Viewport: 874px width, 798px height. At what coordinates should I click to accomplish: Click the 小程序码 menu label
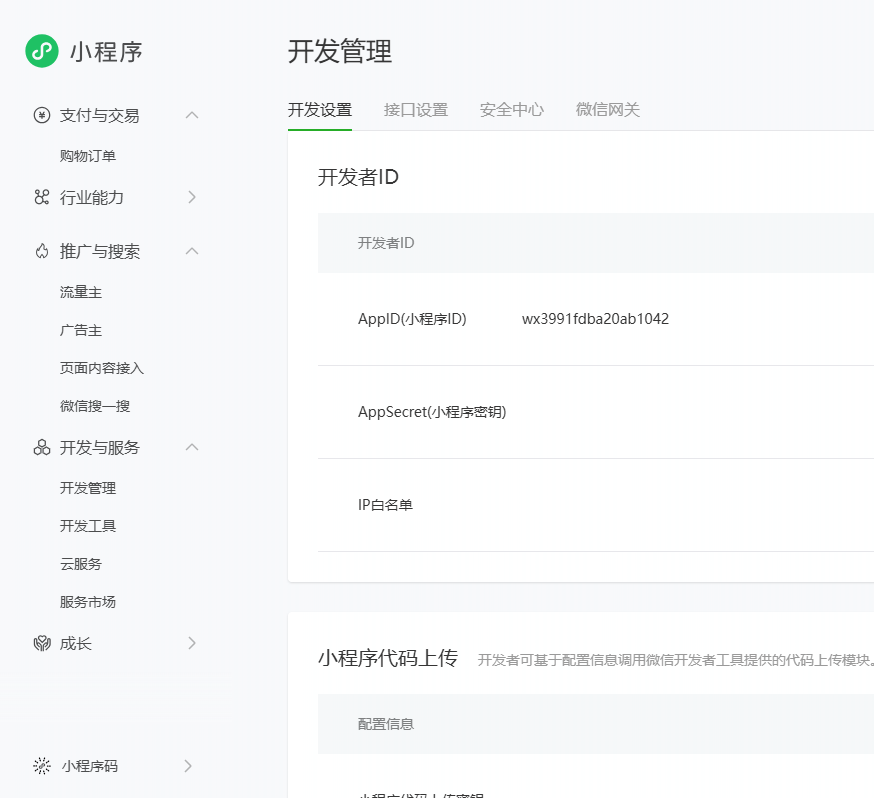(x=89, y=766)
